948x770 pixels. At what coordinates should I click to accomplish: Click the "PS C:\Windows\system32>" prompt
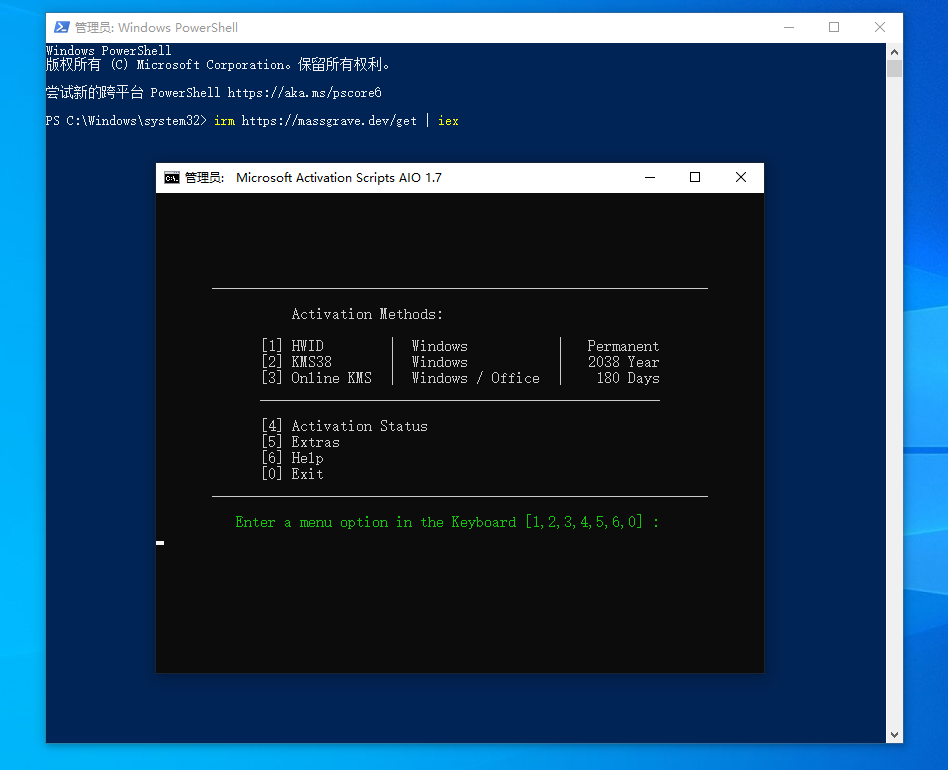click(x=126, y=121)
